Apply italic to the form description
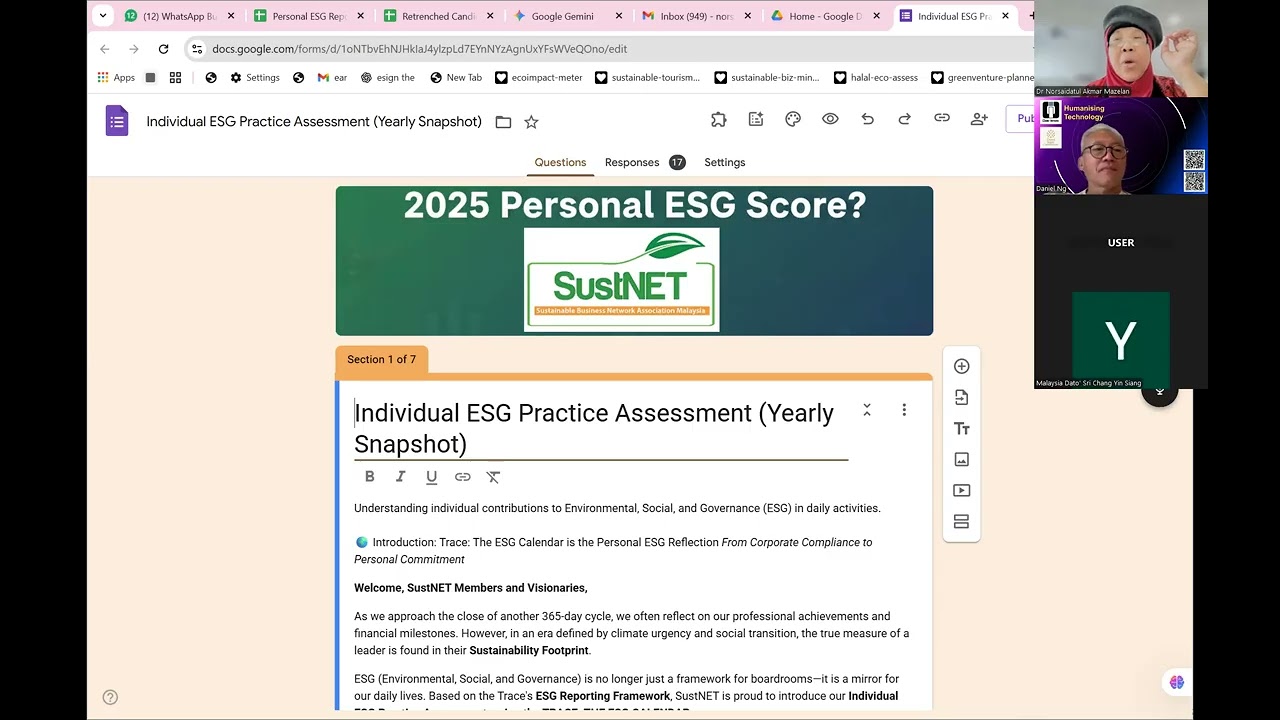This screenshot has height=720, width=1280. pos(400,477)
